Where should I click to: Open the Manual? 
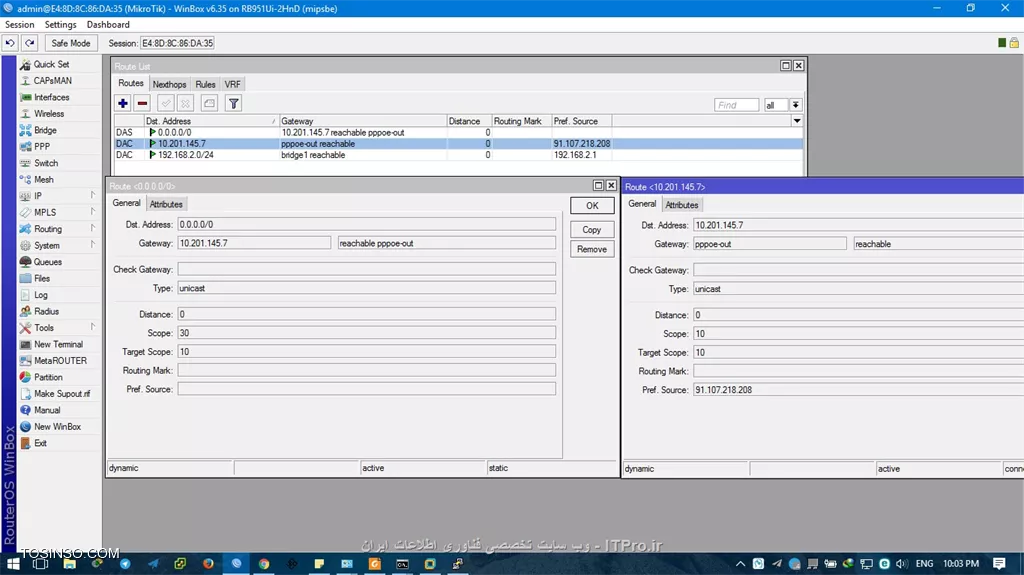[x=47, y=410]
